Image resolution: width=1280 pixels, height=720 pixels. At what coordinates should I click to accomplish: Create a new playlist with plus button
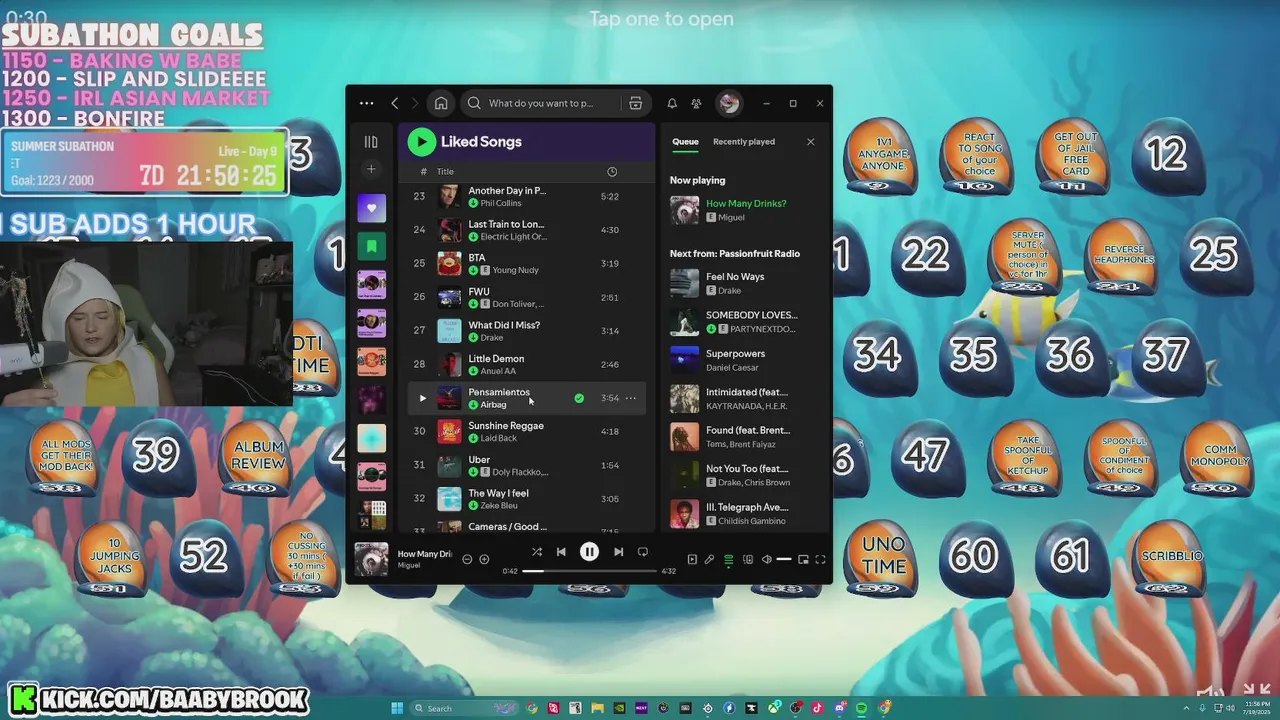371,169
